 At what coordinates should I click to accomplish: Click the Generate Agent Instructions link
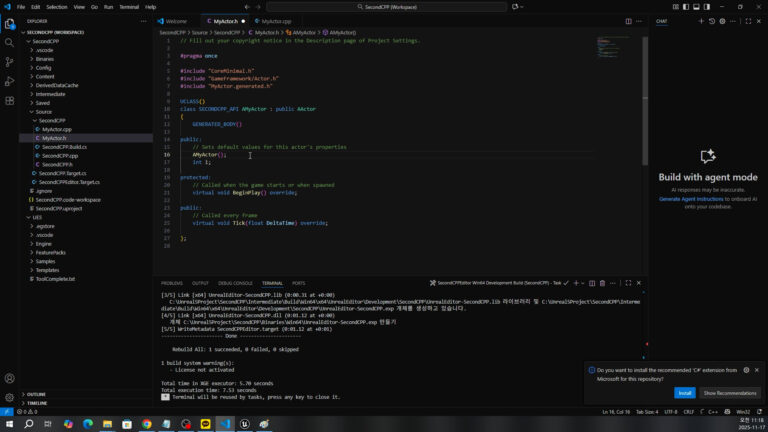tap(692, 199)
